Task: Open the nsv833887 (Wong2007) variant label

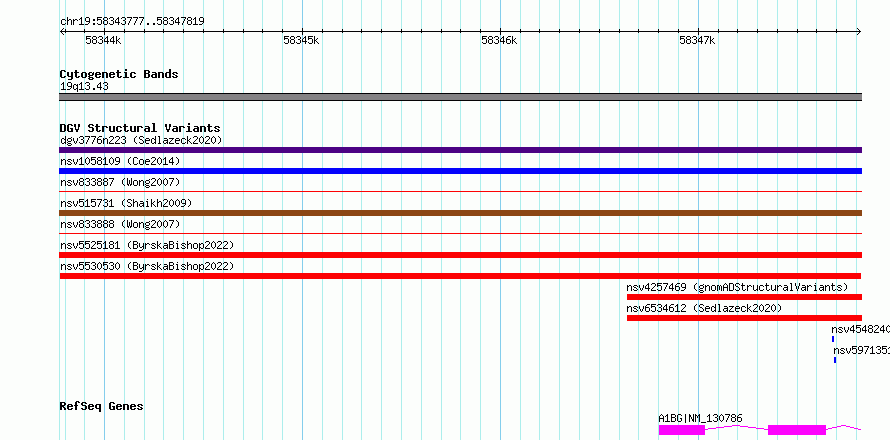Action: (120, 182)
